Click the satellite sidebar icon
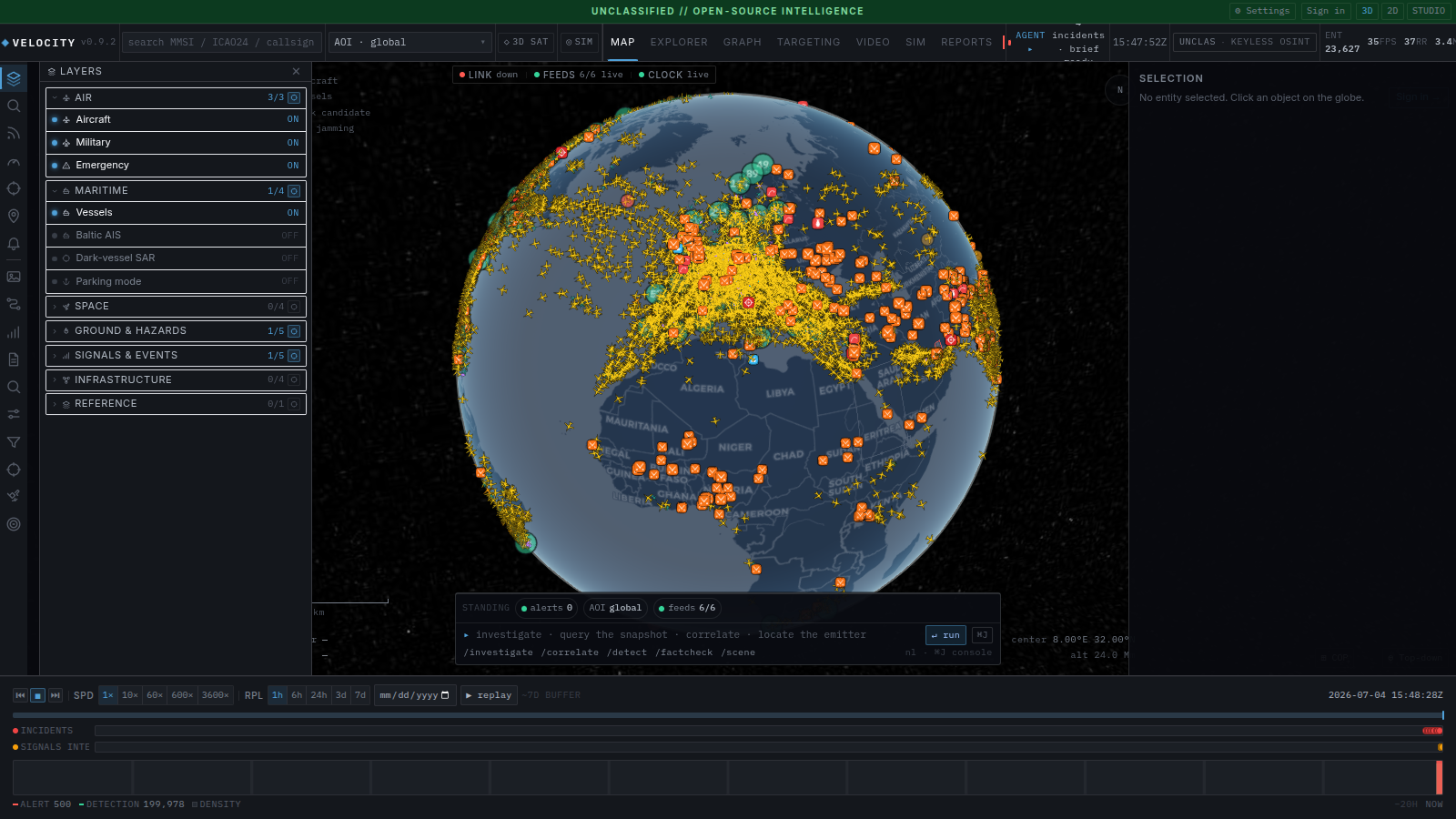 (14, 497)
